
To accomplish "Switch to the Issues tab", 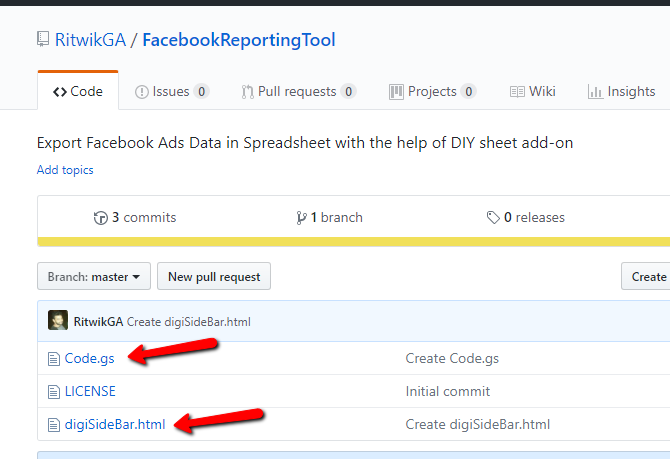I will coord(172,91).
